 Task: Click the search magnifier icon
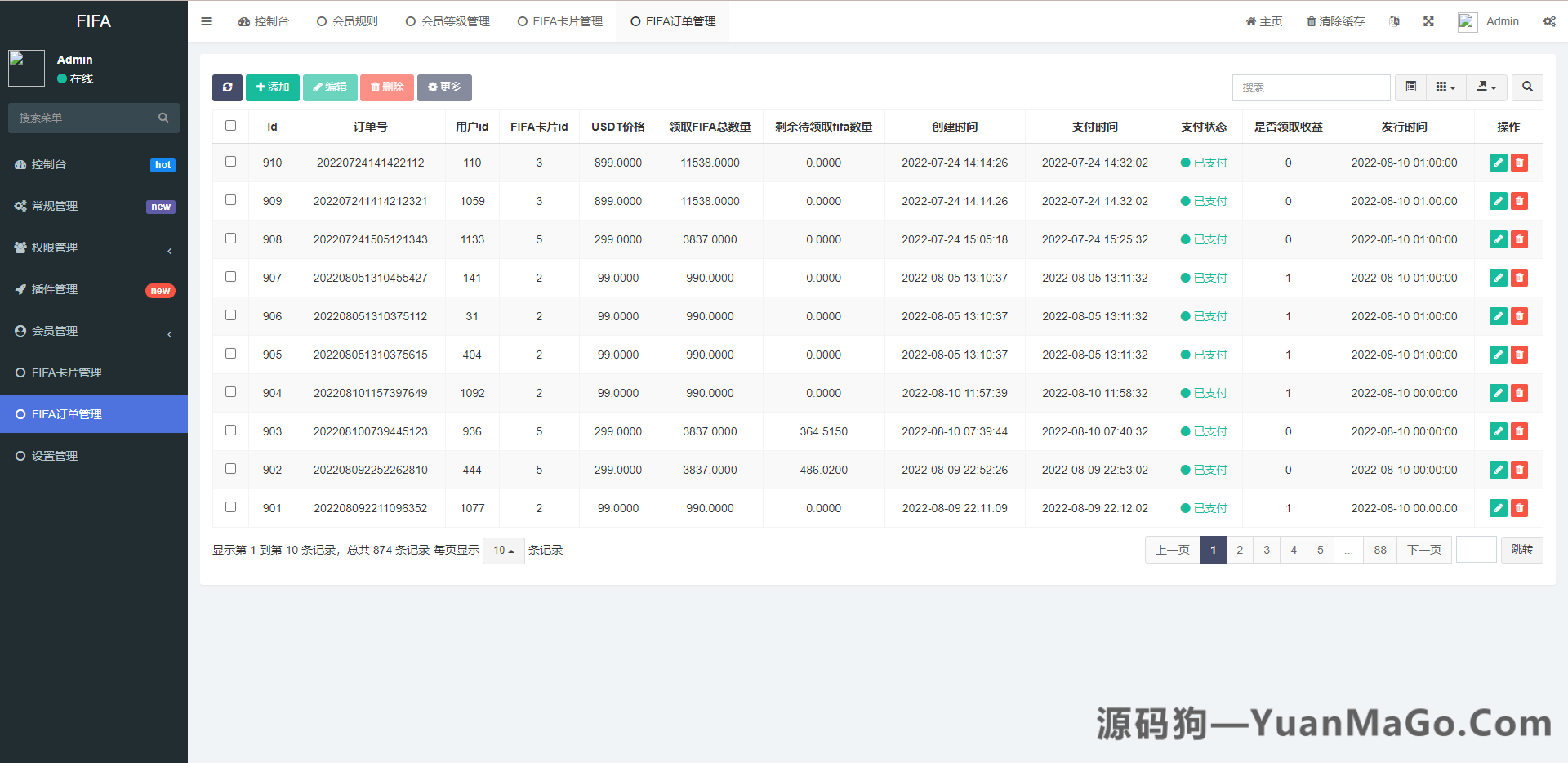(x=1526, y=87)
